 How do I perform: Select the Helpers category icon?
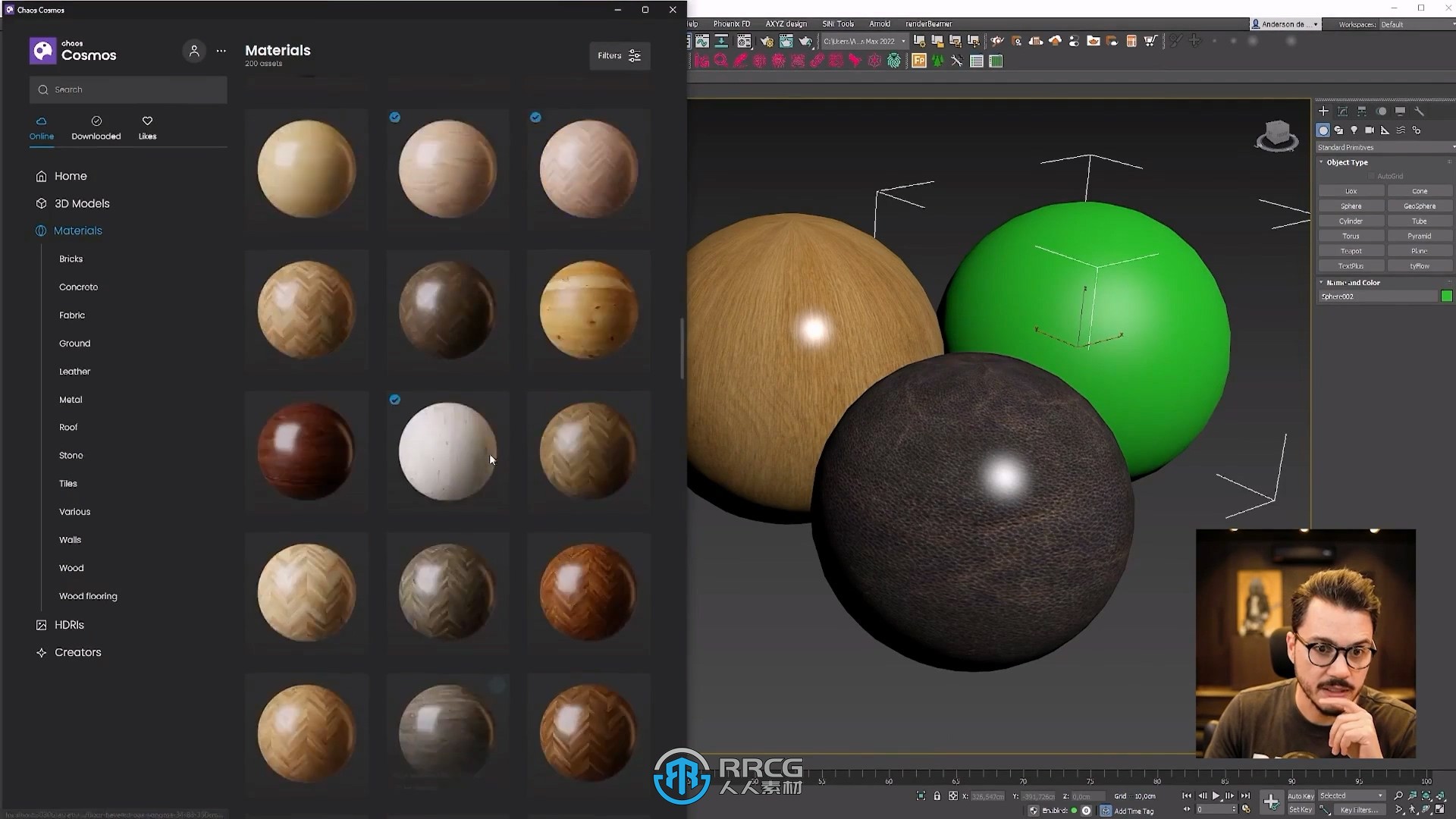click(1385, 130)
